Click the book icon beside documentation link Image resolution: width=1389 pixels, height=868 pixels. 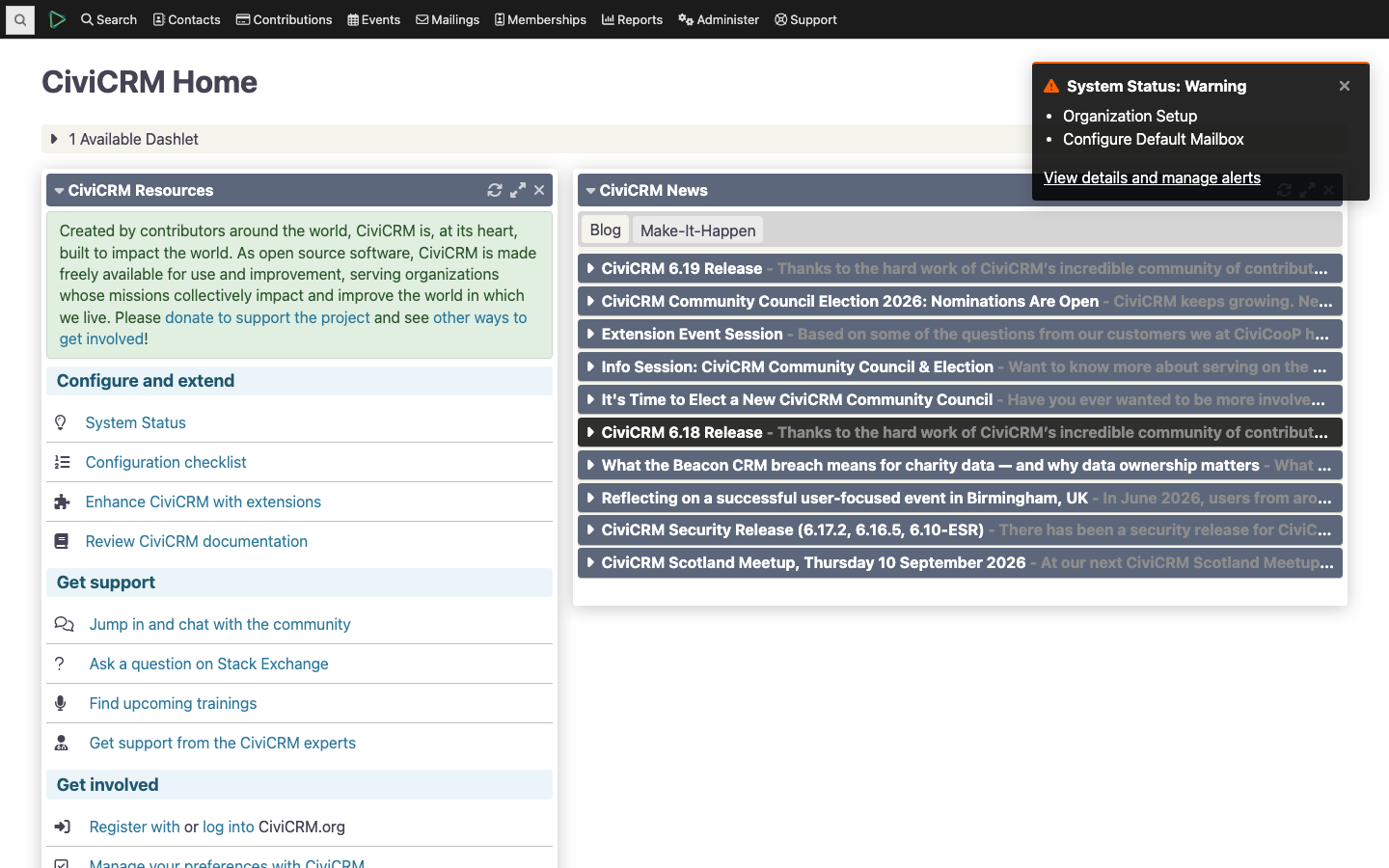point(61,541)
